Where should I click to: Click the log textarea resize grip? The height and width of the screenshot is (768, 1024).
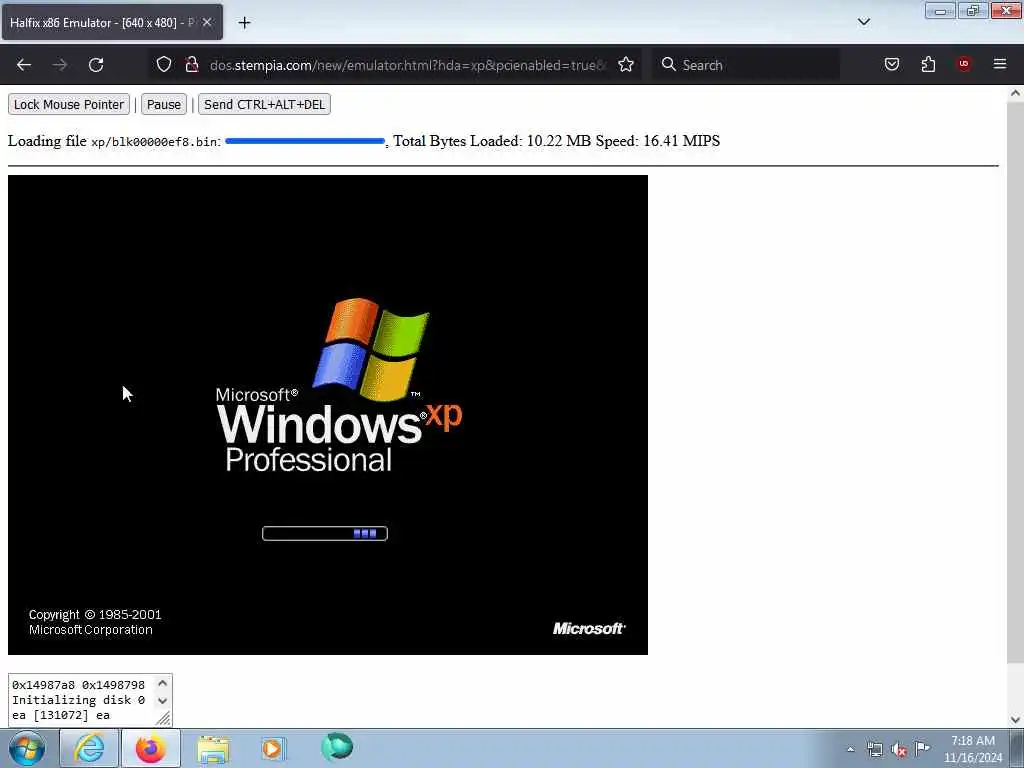pos(164,718)
